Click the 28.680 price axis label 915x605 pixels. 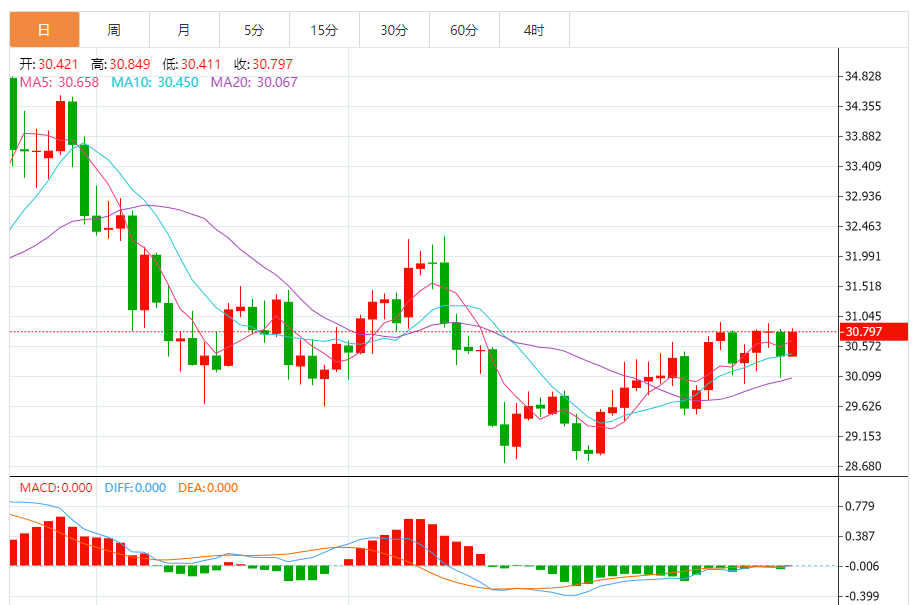click(x=863, y=466)
